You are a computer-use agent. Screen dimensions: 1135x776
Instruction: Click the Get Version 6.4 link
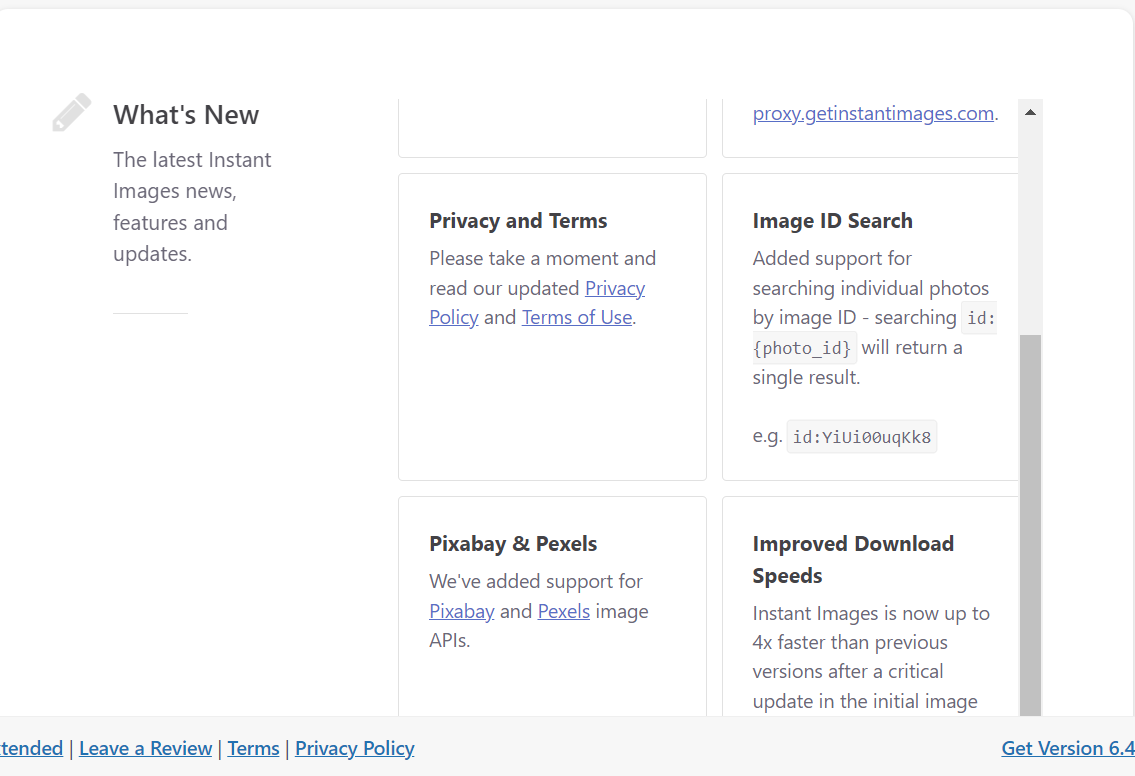click(1067, 748)
